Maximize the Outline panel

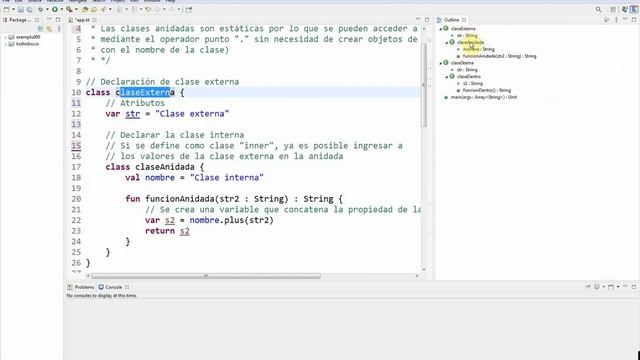634,20
